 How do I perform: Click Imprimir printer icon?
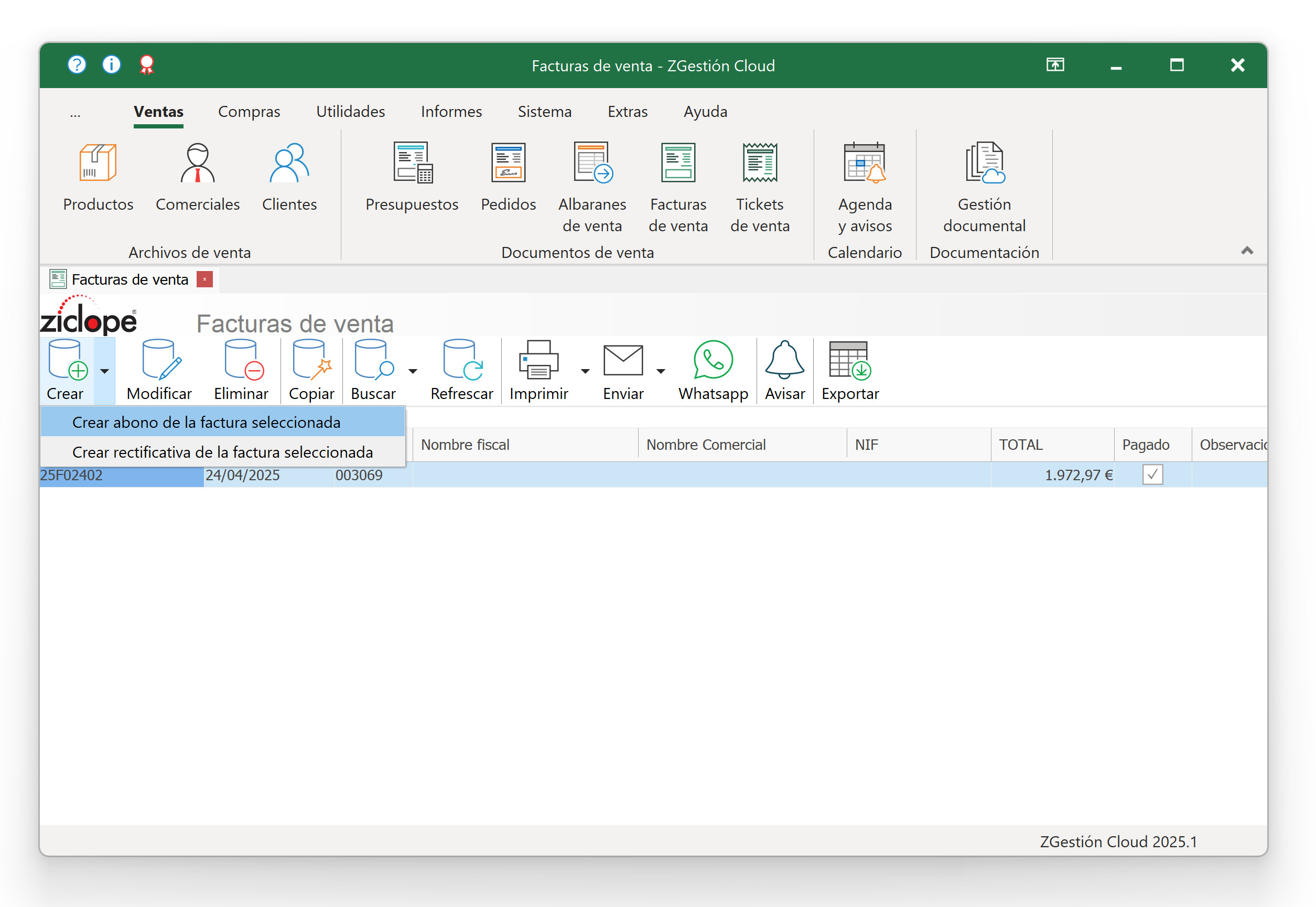coord(539,371)
